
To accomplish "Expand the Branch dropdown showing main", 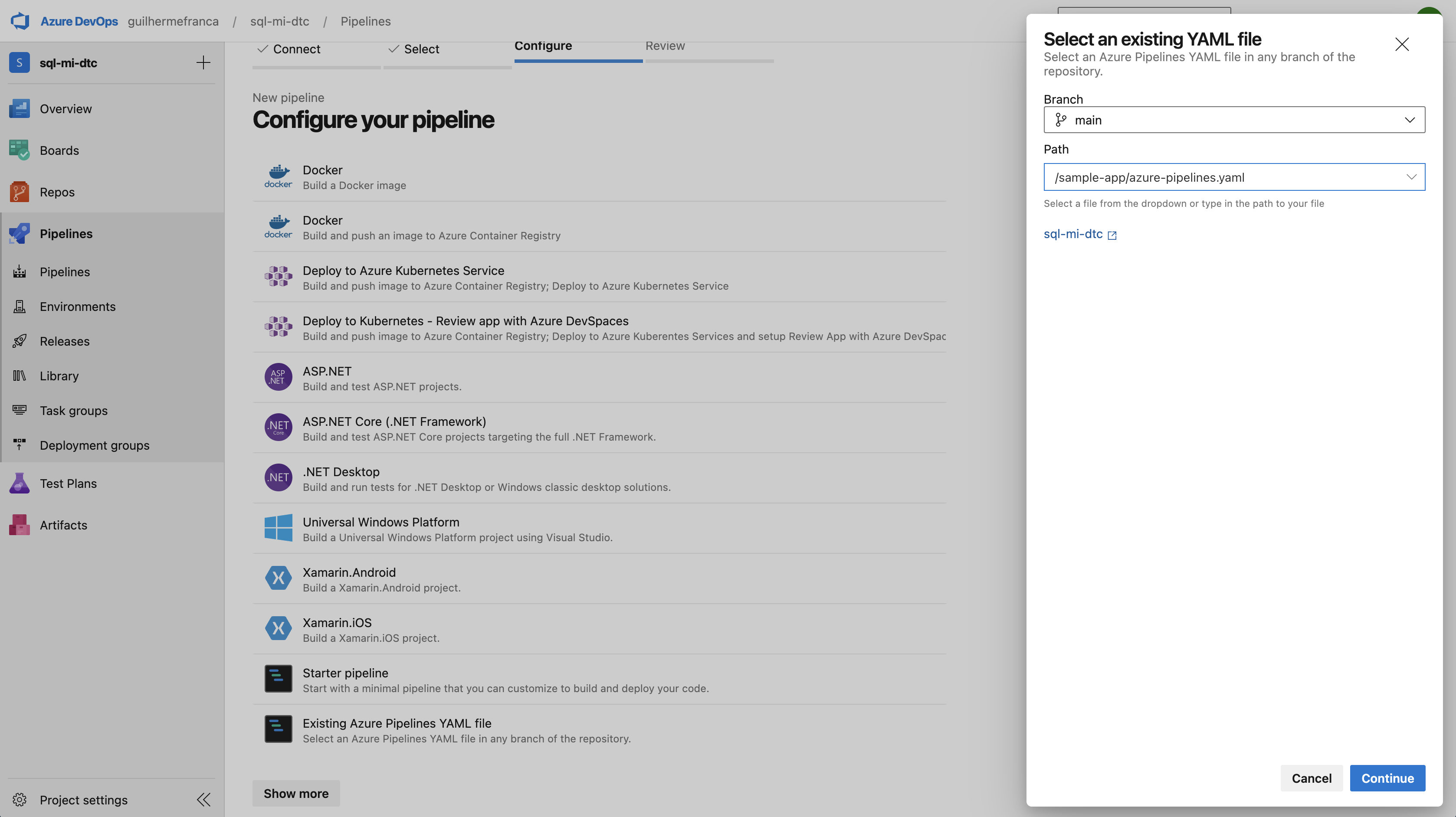I will pyautogui.click(x=1234, y=120).
